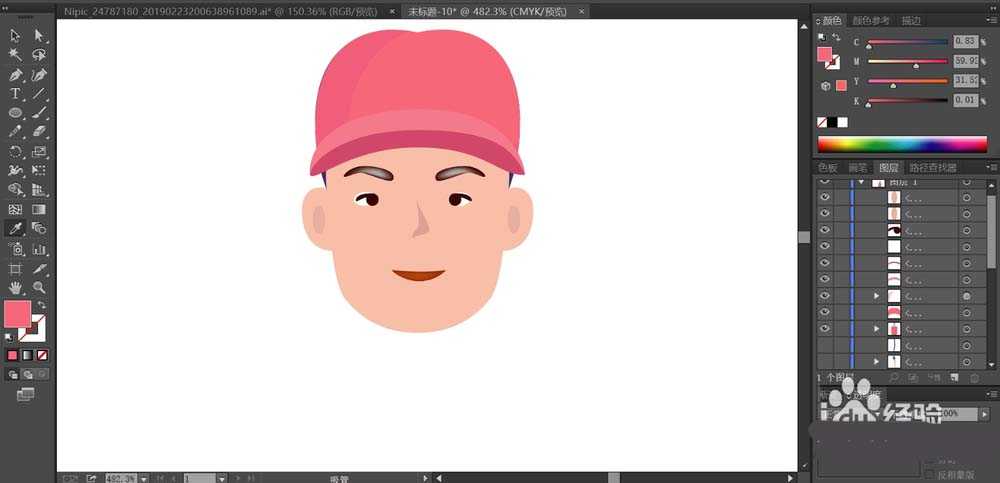Expand the sublayer with the cap thumbnail
1000x483 pixels.
pos(877,329)
